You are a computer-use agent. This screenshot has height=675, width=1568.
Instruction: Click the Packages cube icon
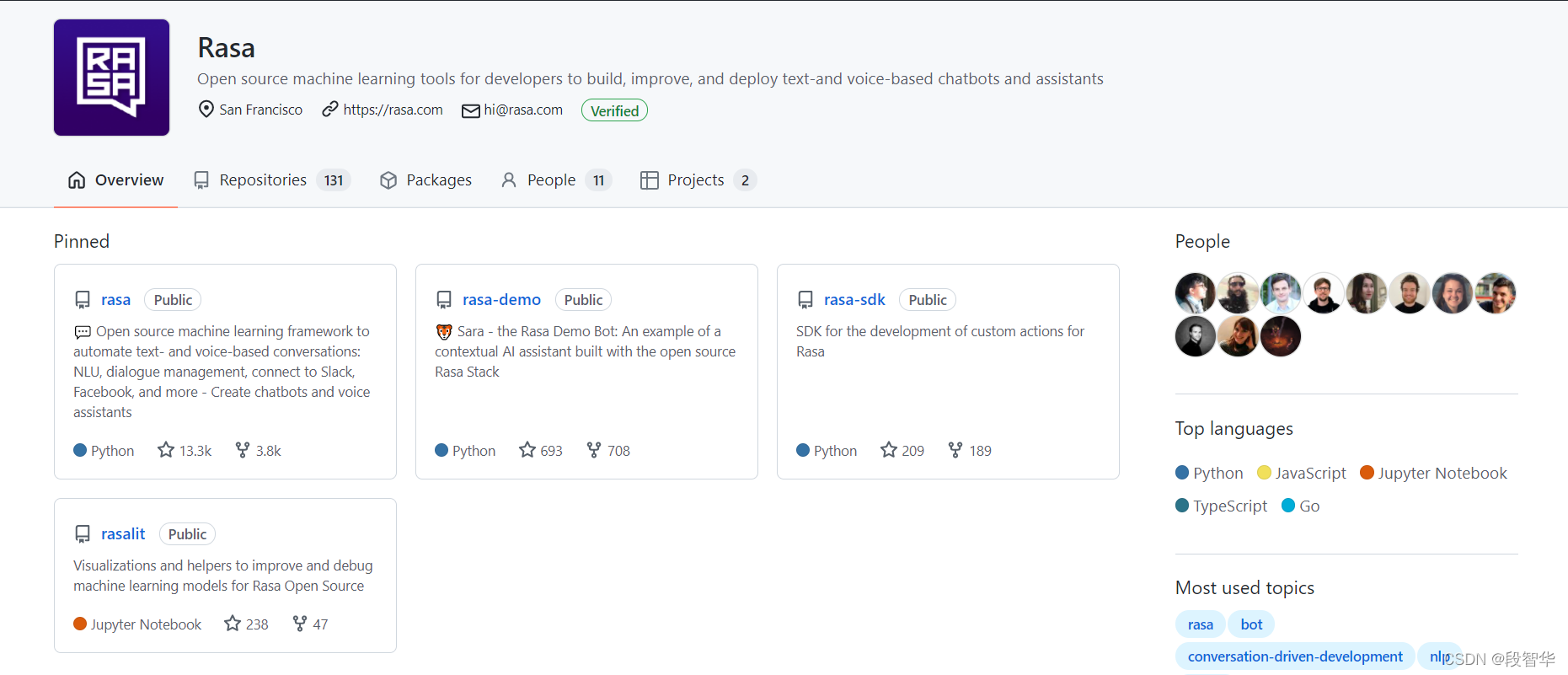[388, 180]
